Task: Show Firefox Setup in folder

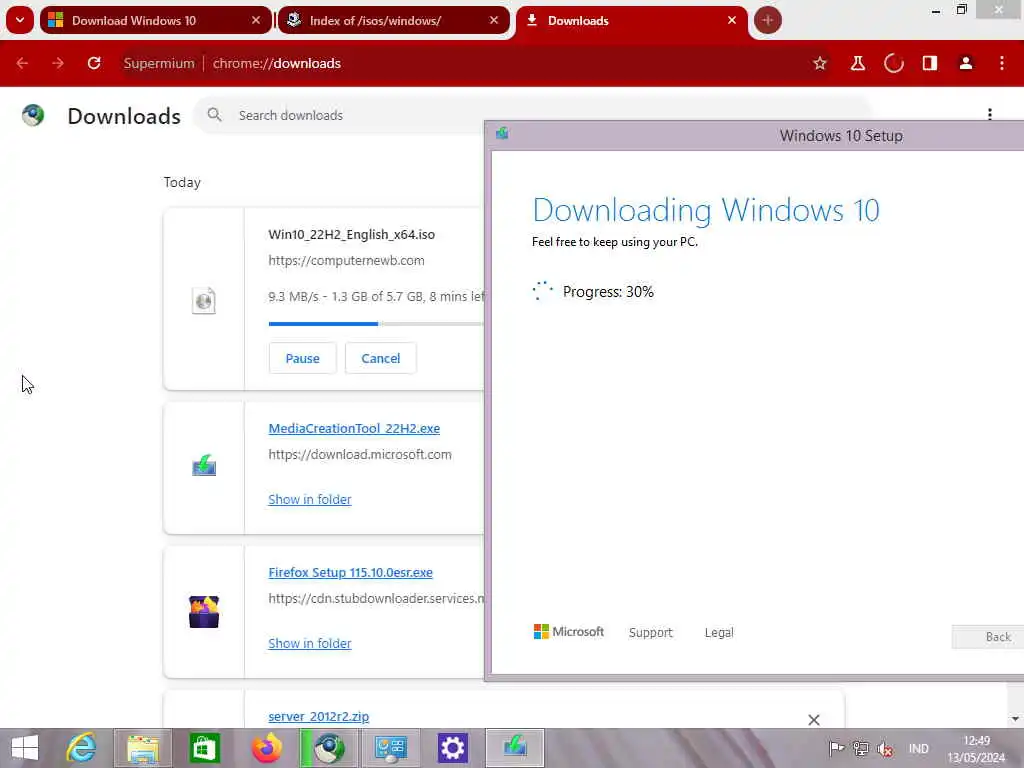Action: click(x=310, y=643)
